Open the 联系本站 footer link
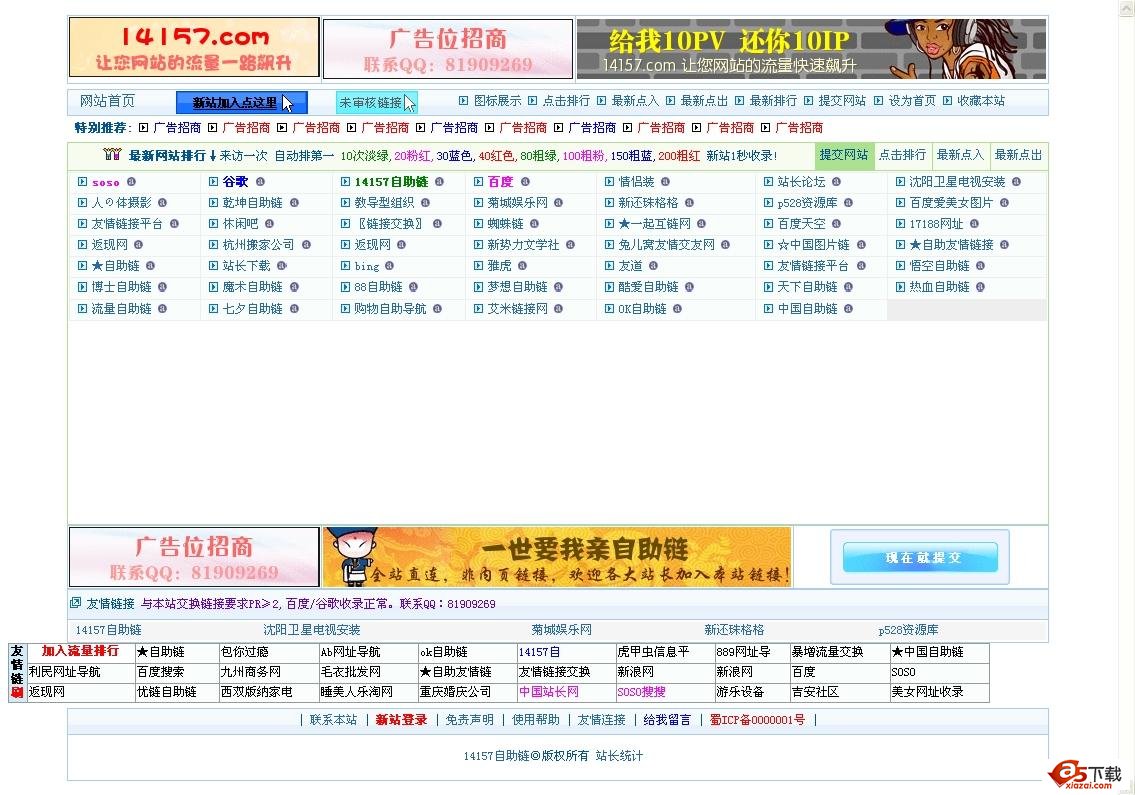 pyautogui.click(x=333, y=720)
